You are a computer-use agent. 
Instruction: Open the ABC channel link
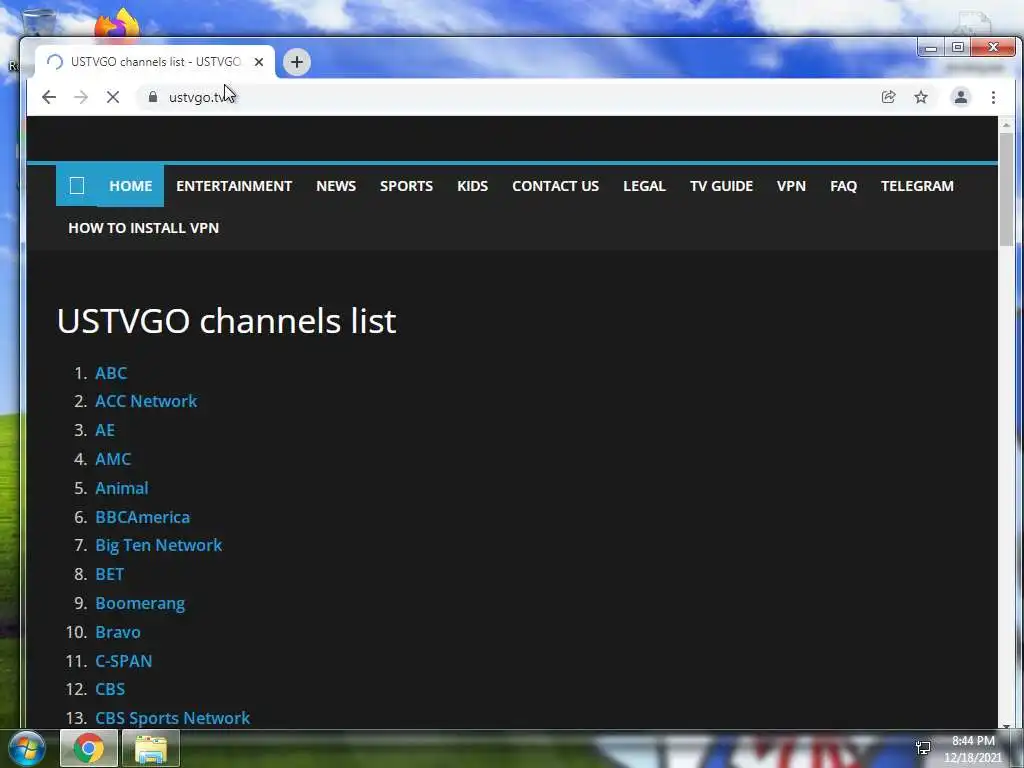click(111, 373)
